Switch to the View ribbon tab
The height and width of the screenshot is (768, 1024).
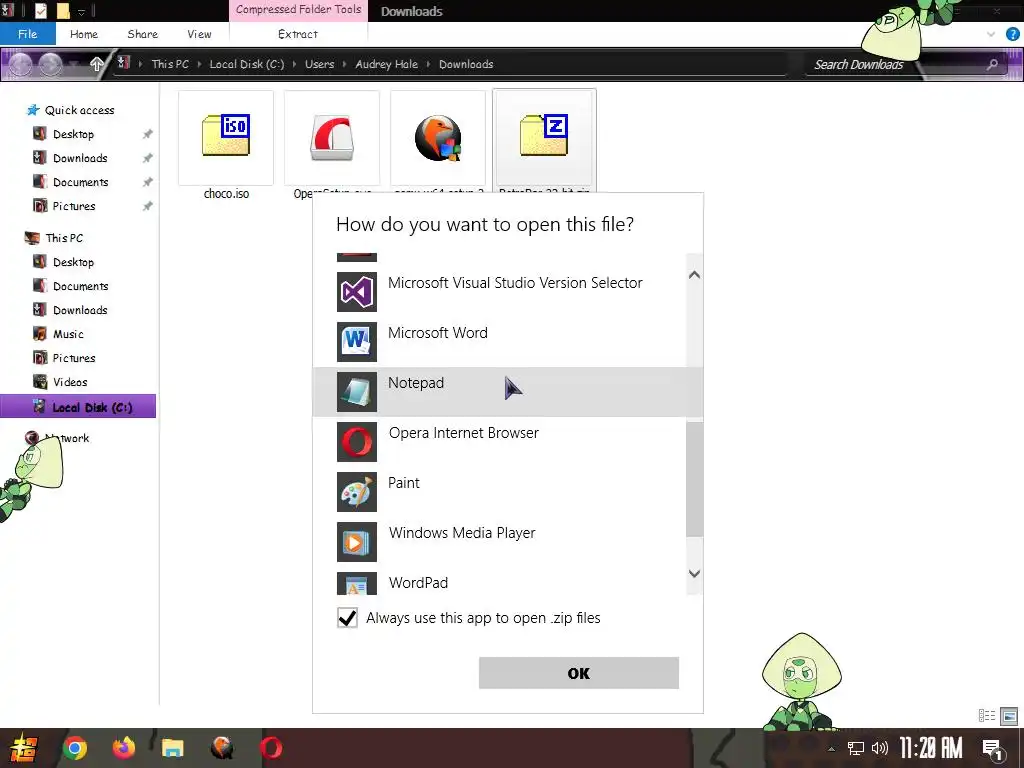tap(199, 34)
